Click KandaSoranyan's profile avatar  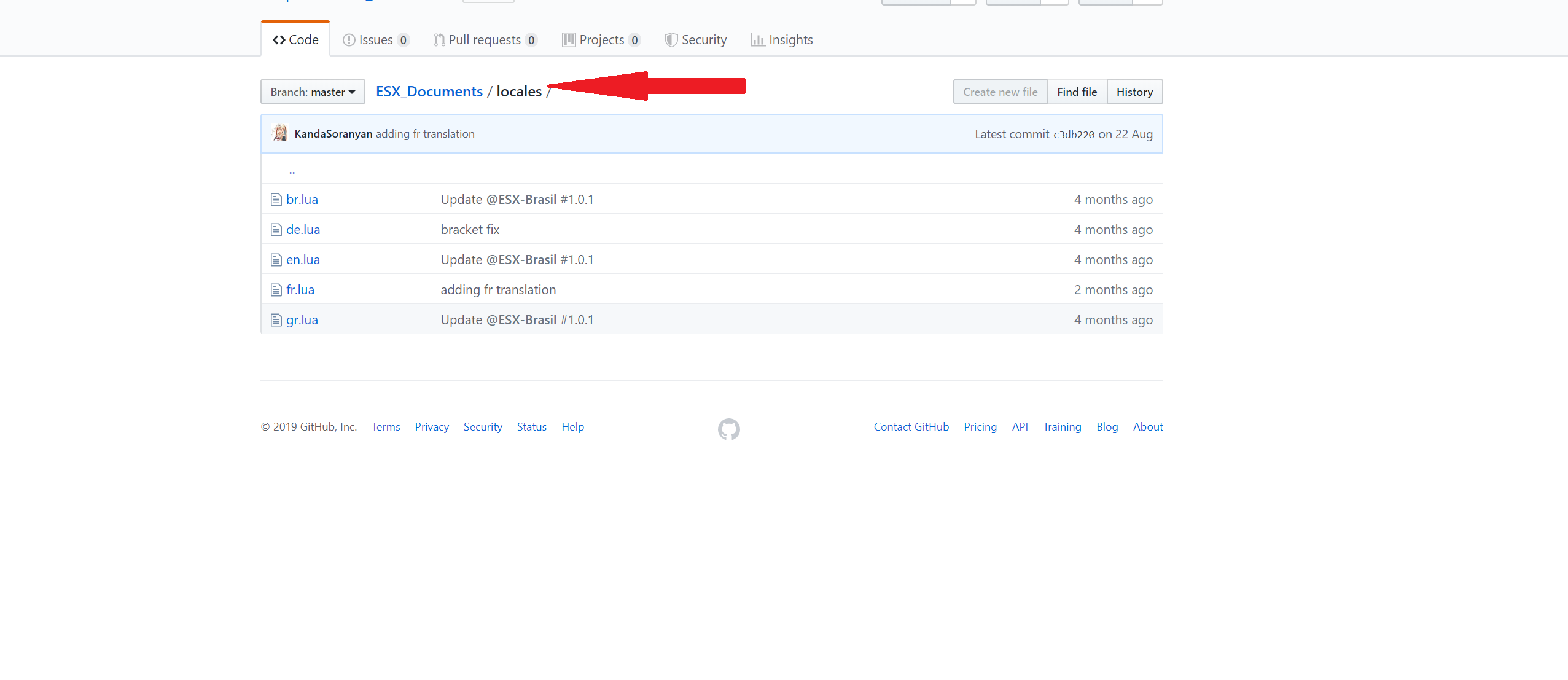tap(279, 133)
